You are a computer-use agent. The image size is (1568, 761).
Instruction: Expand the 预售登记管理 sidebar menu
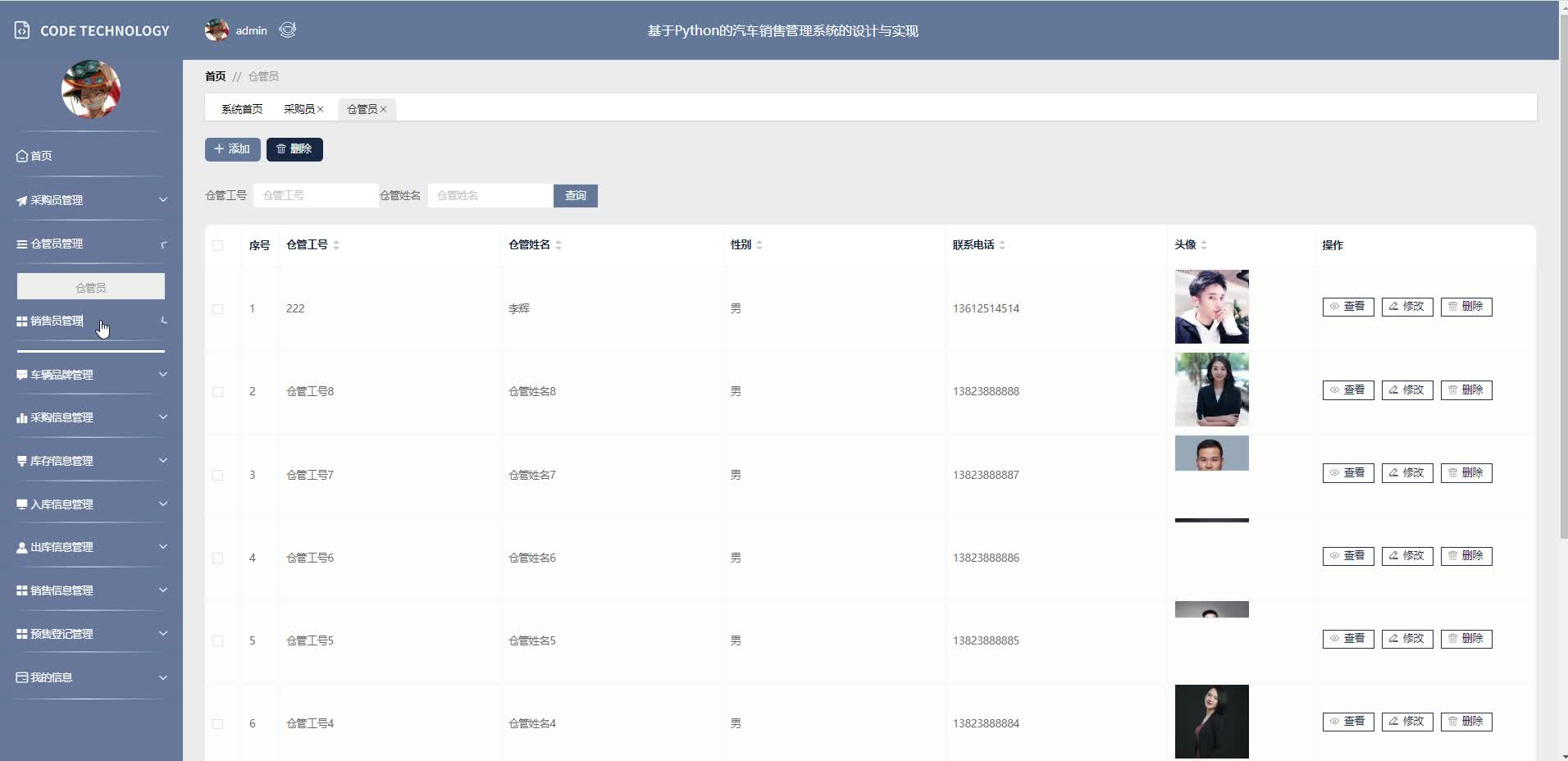pos(163,633)
